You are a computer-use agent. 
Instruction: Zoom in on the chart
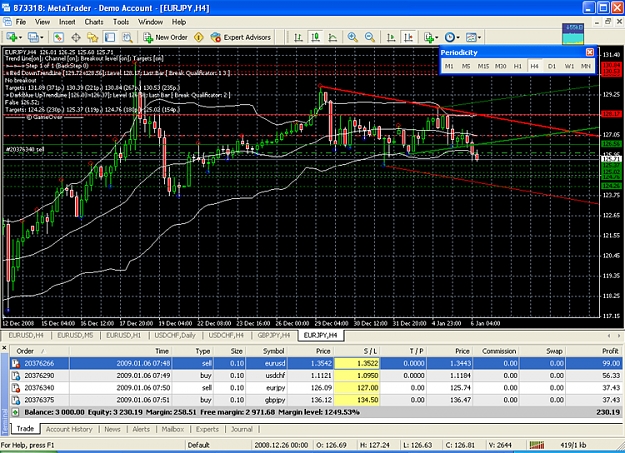coord(352,37)
